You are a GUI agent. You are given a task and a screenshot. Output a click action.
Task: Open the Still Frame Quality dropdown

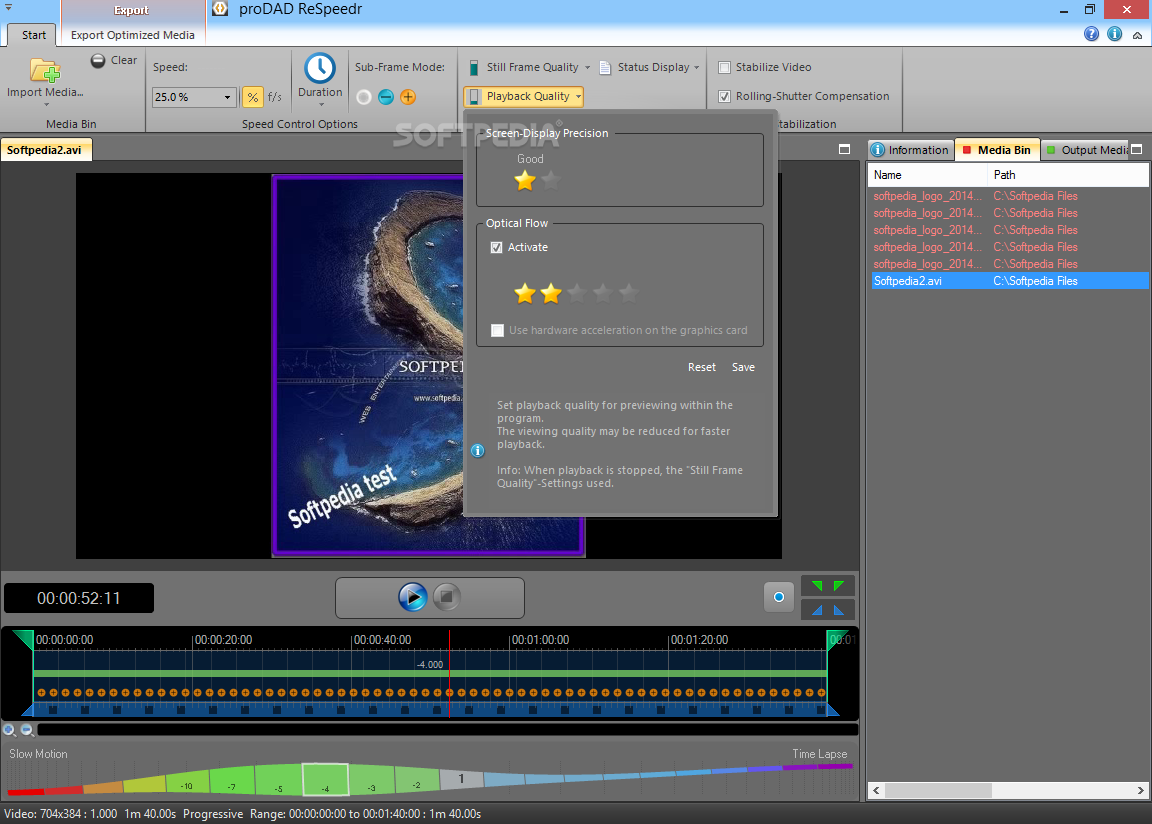[529, 68]
